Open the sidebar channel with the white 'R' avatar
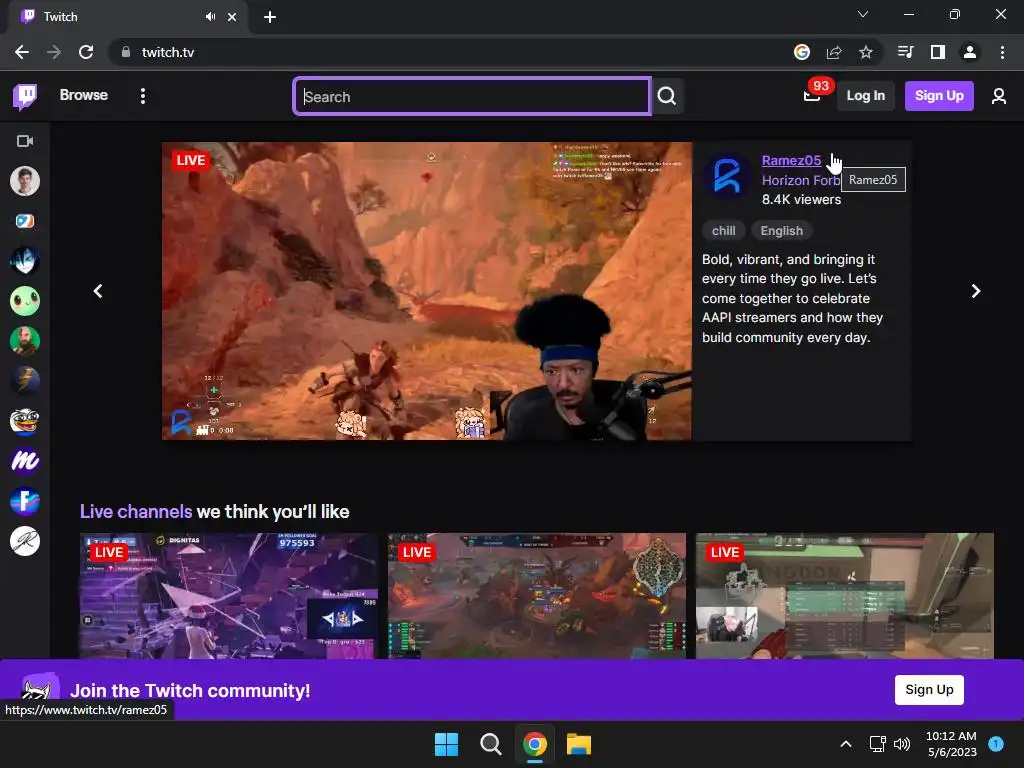The width and height of the screenshot is (1024, 768). tap(25, 541)
